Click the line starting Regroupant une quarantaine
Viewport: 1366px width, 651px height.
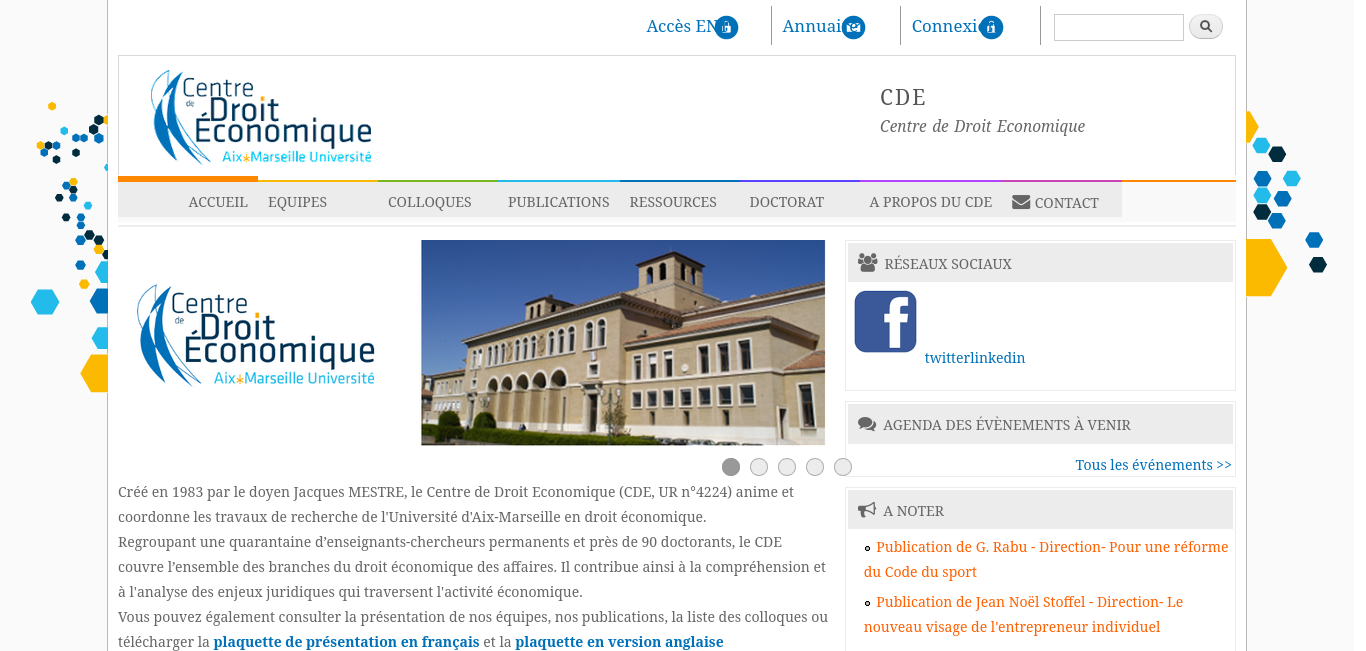click(x=450, y=542)
